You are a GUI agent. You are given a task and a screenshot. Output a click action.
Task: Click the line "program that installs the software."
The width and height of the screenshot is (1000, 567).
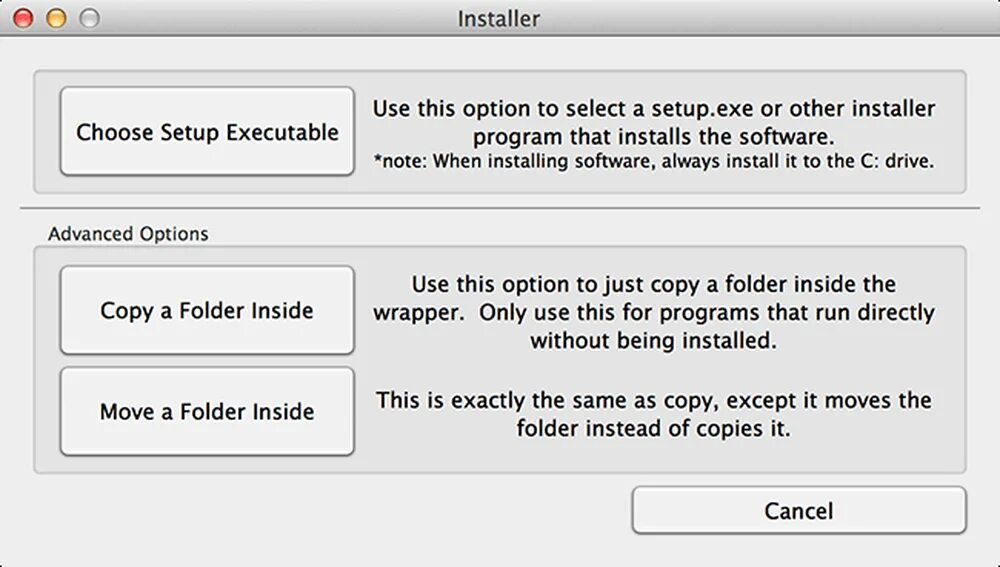(654, 135)
